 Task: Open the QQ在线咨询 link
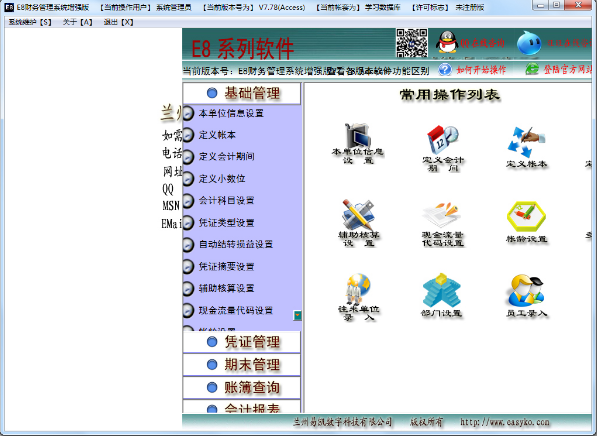[482, 43]
